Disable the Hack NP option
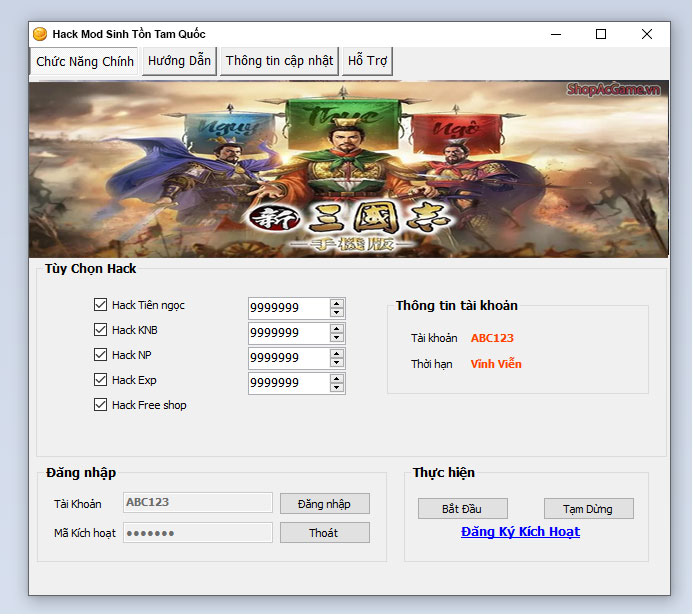Image resolution: width=693 pixels, height=616 pixels. [x=100, y=354]
